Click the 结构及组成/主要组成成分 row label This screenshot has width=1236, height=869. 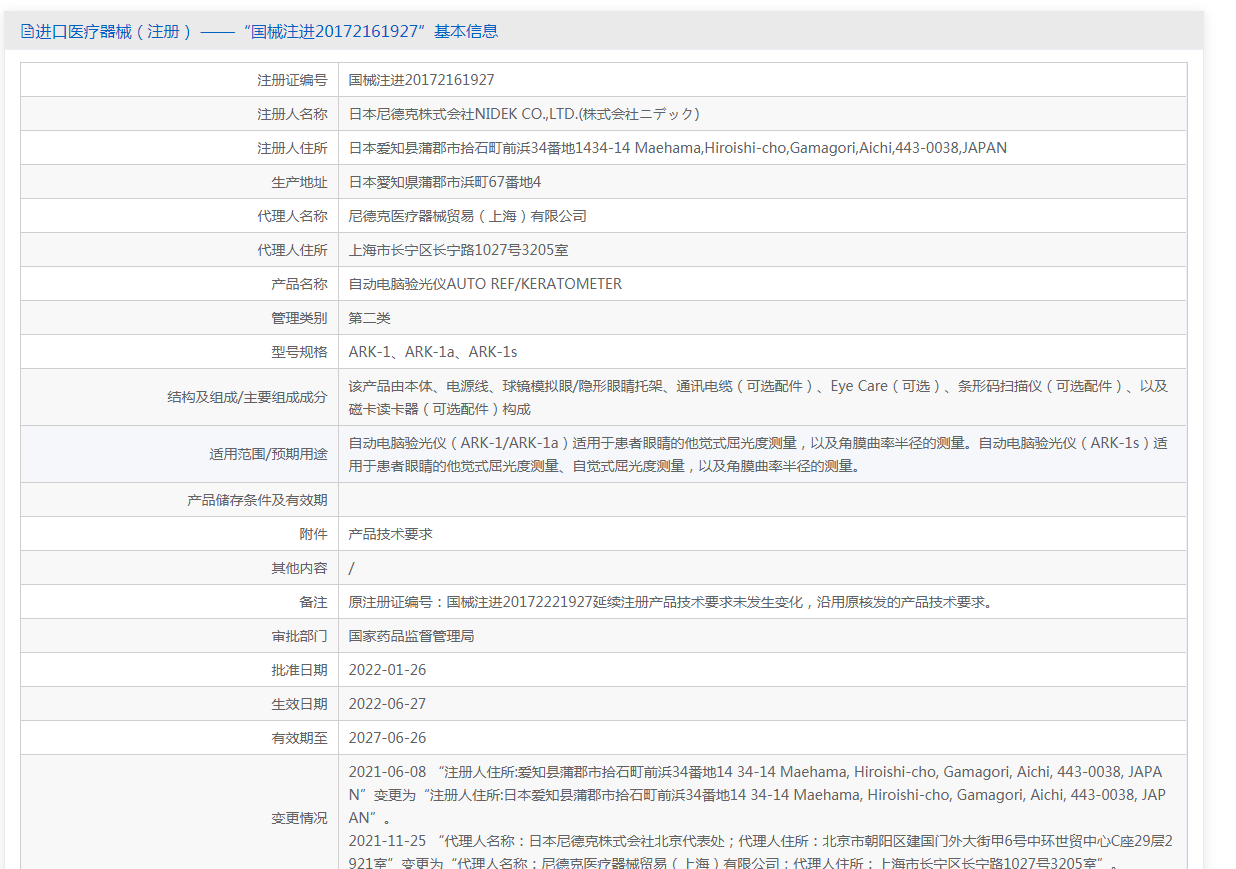(x=246, y=397)
